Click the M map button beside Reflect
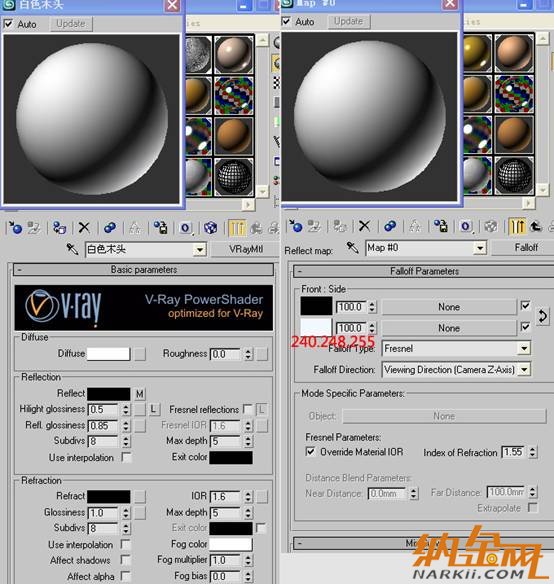The height and width of the screenshot is (584, 554). coord(140,394)
